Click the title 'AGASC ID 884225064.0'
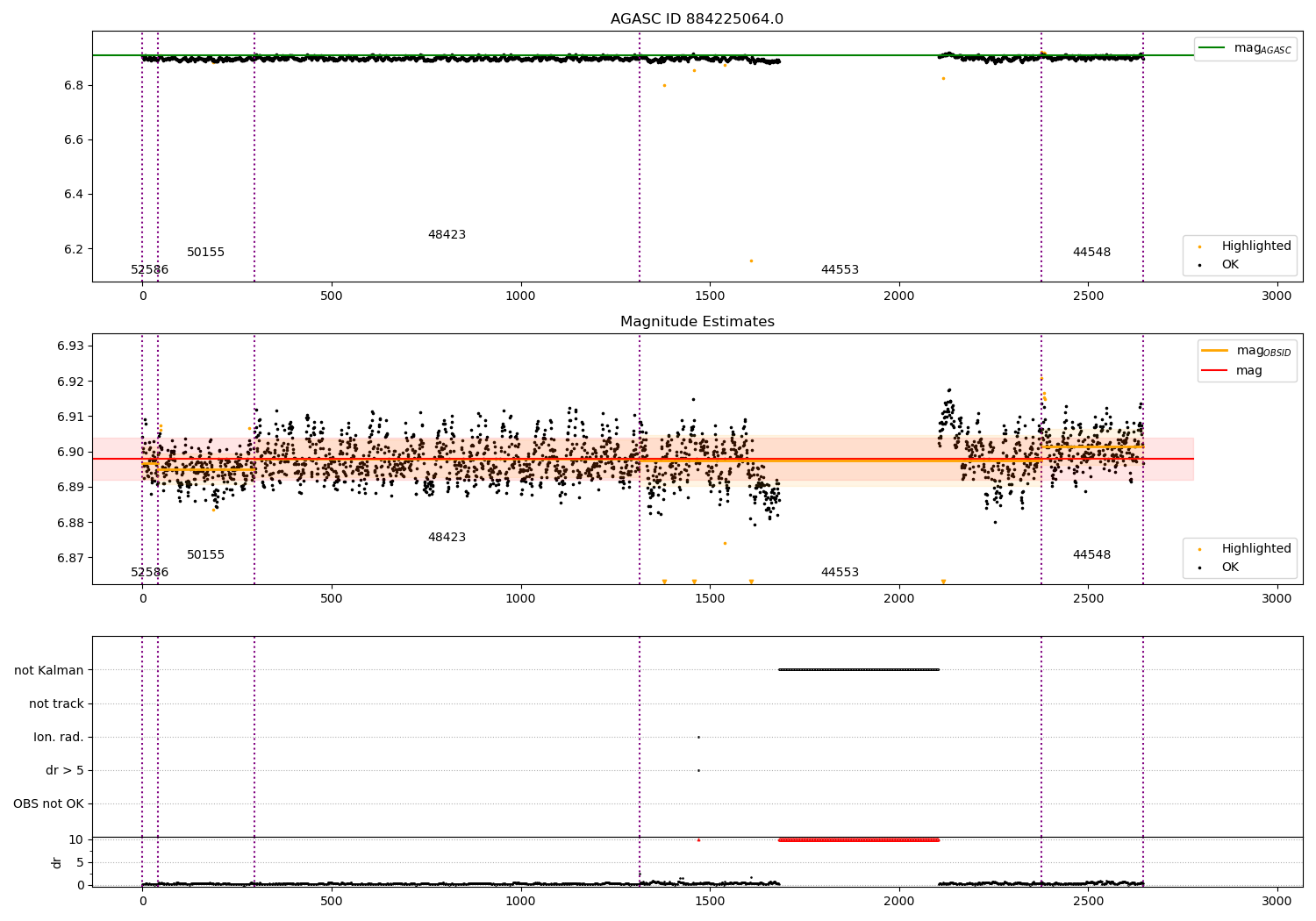 tap(697, 19)
